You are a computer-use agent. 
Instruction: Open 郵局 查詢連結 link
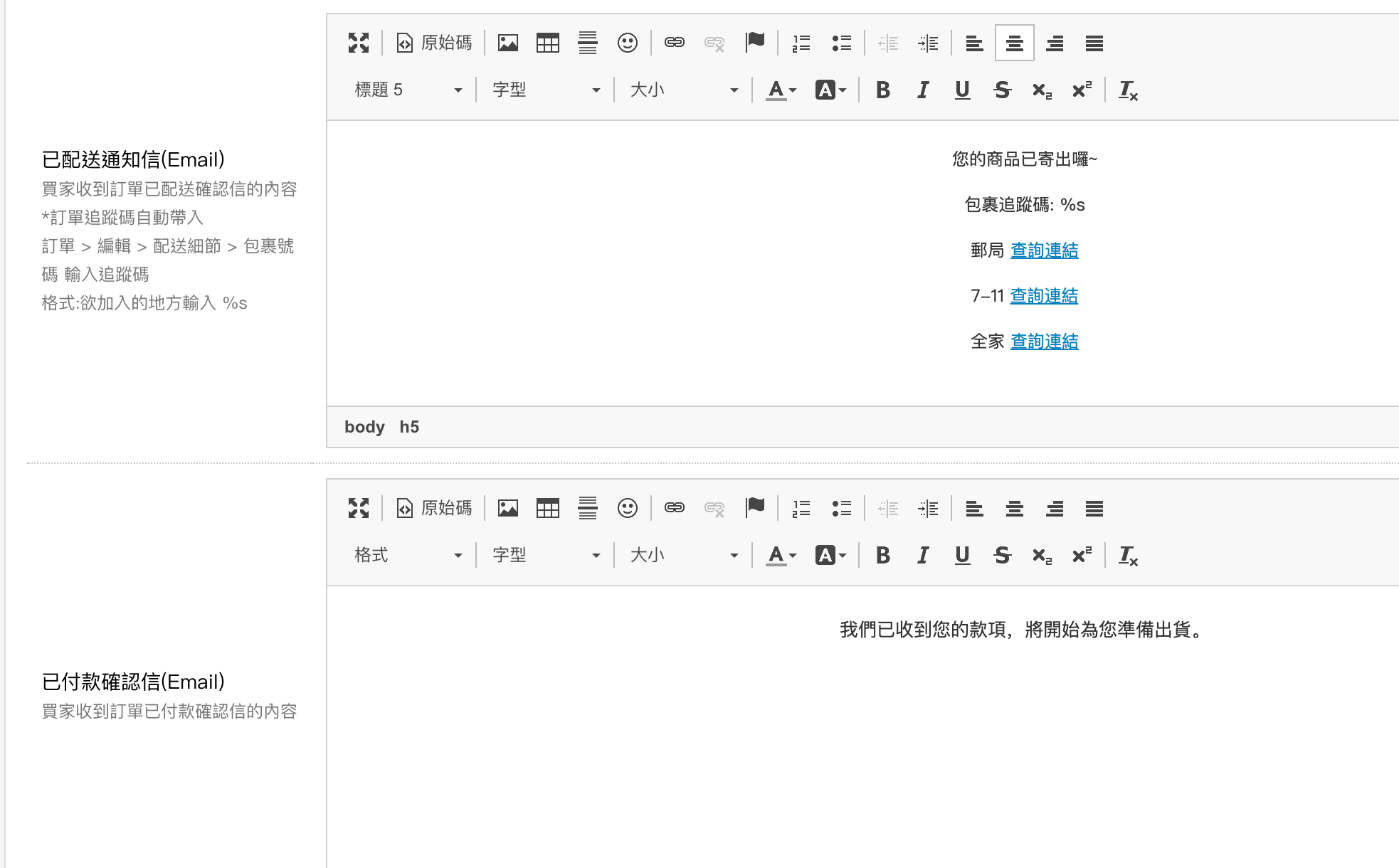coord(1044,250)
